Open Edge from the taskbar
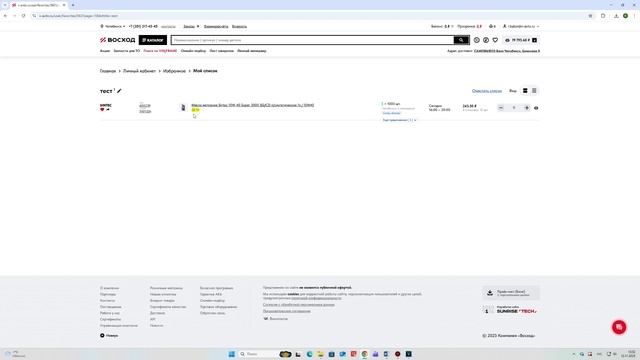Image resolution: width=640 pixels, height=360 pixels. (x=309, y=354)
